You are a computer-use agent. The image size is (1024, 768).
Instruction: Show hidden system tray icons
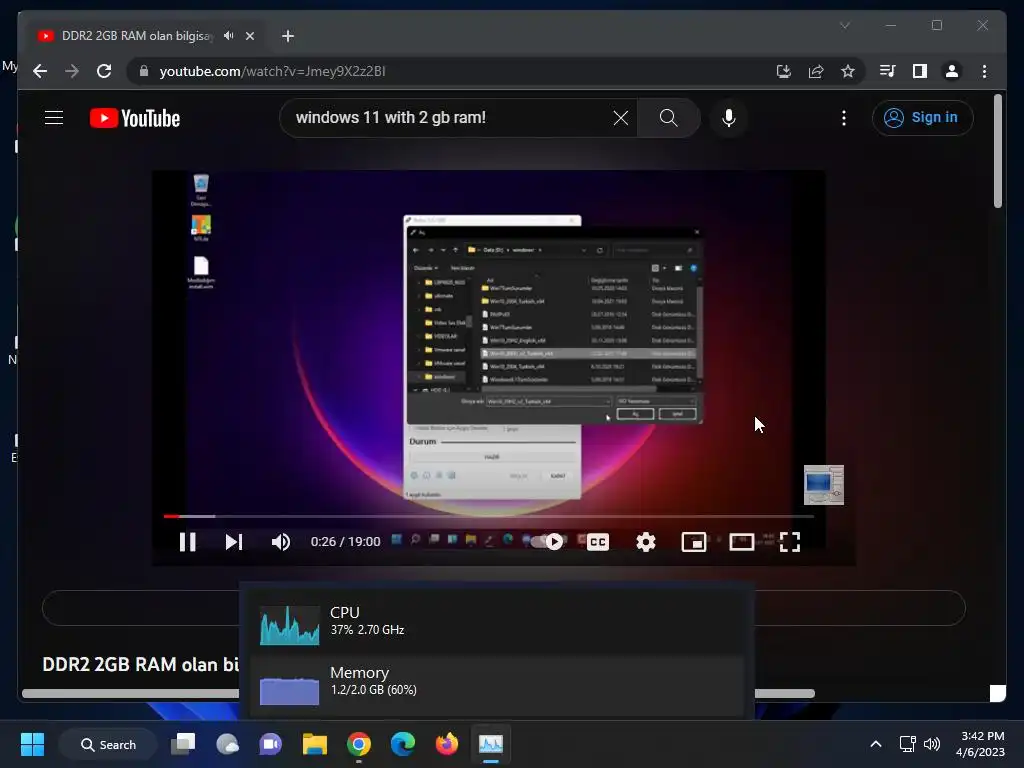pos(876,744)
